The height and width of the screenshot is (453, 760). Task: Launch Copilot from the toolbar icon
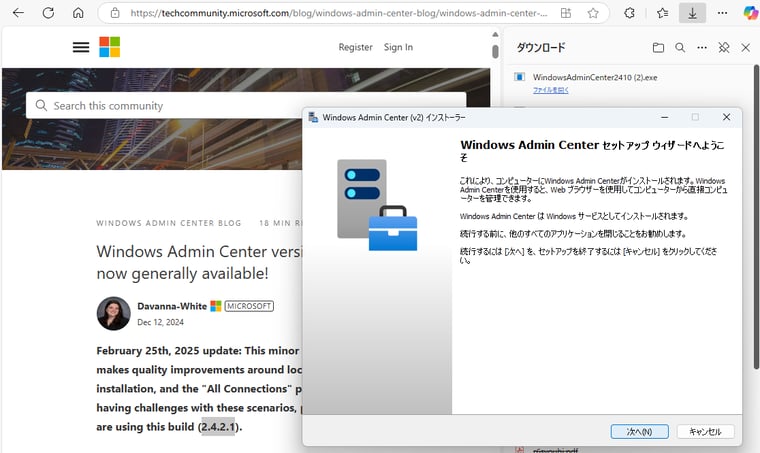click(x=750, y=13)
